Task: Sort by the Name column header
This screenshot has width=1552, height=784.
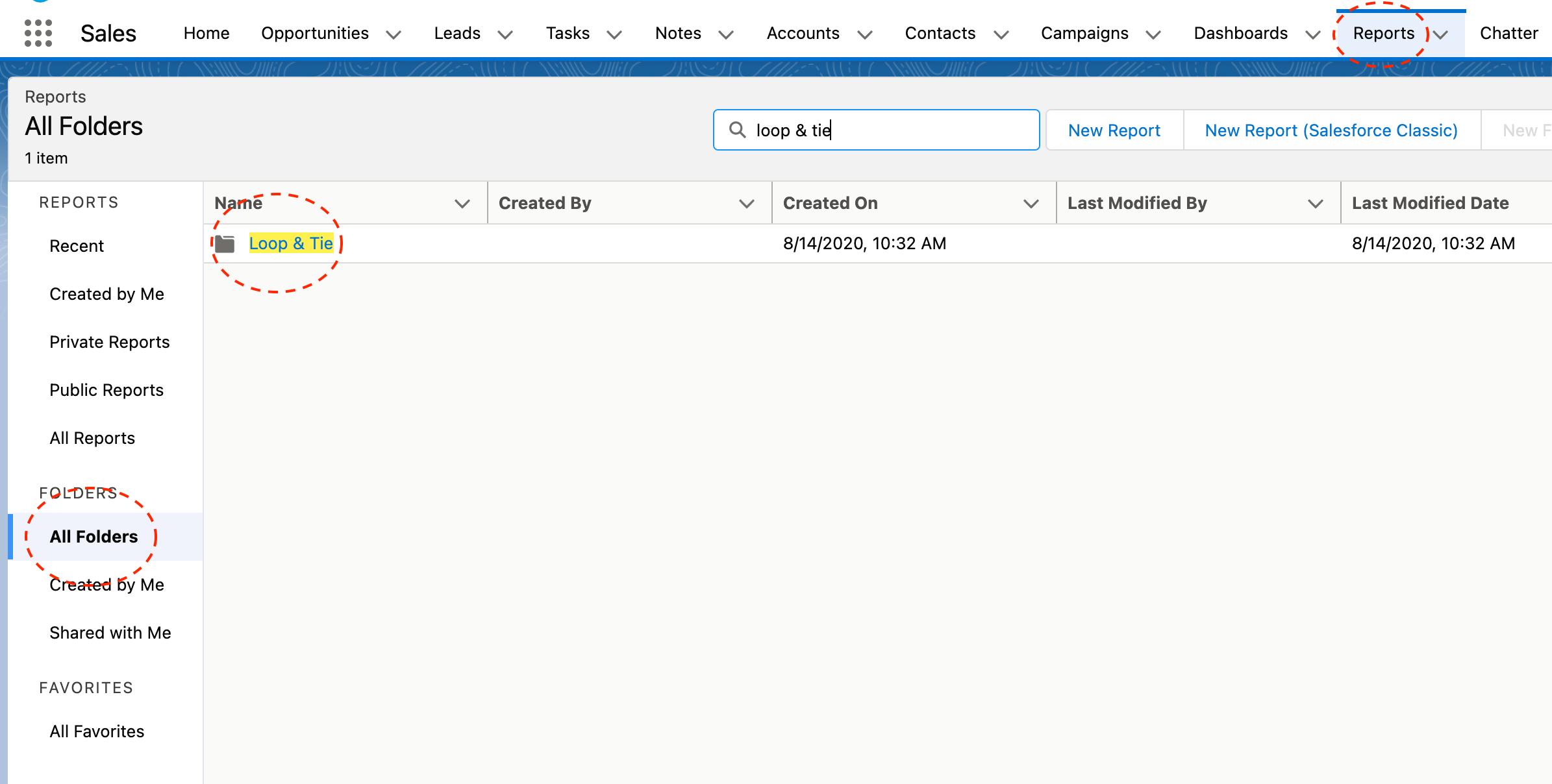Action: coord(238,203)
